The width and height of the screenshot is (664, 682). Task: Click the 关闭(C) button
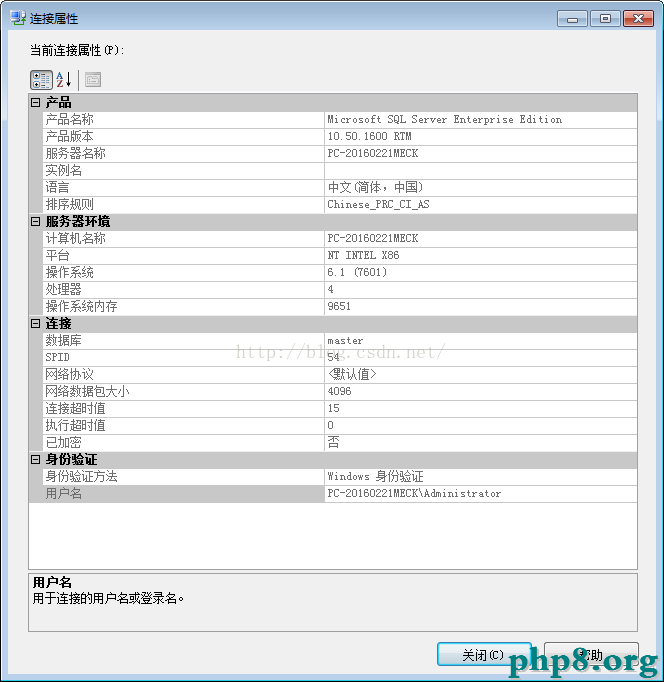click(x=484, y=654)
